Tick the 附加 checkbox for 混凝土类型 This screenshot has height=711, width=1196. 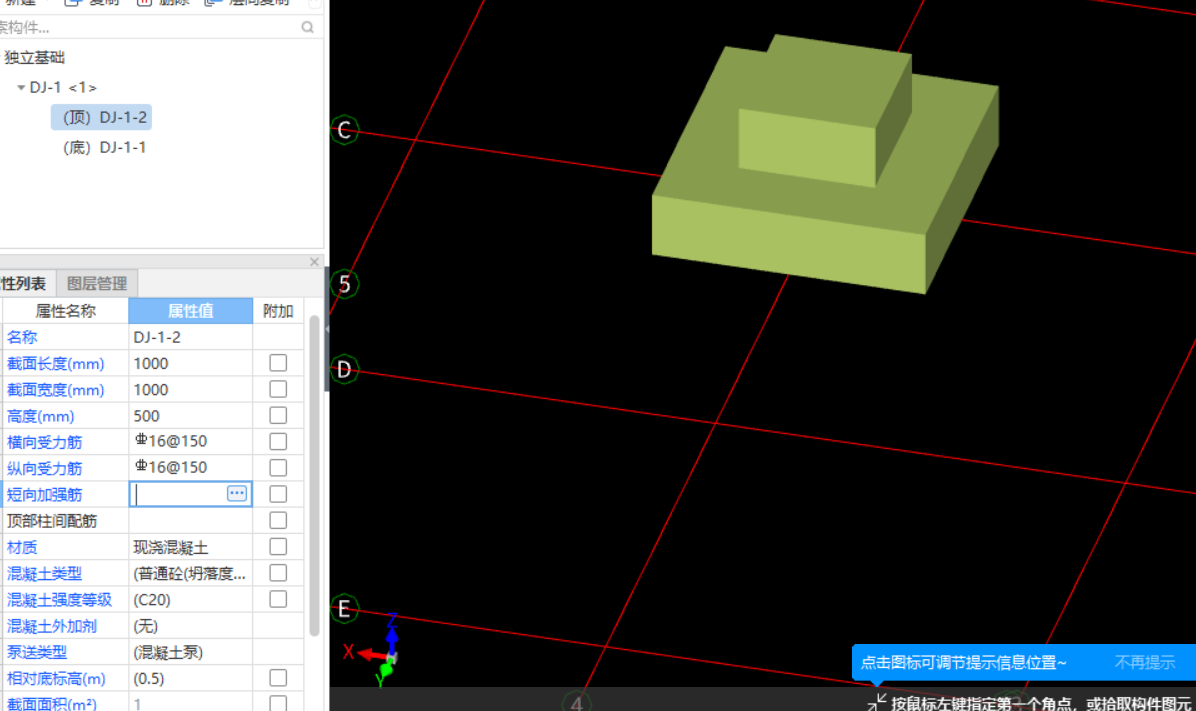[278, 573]
